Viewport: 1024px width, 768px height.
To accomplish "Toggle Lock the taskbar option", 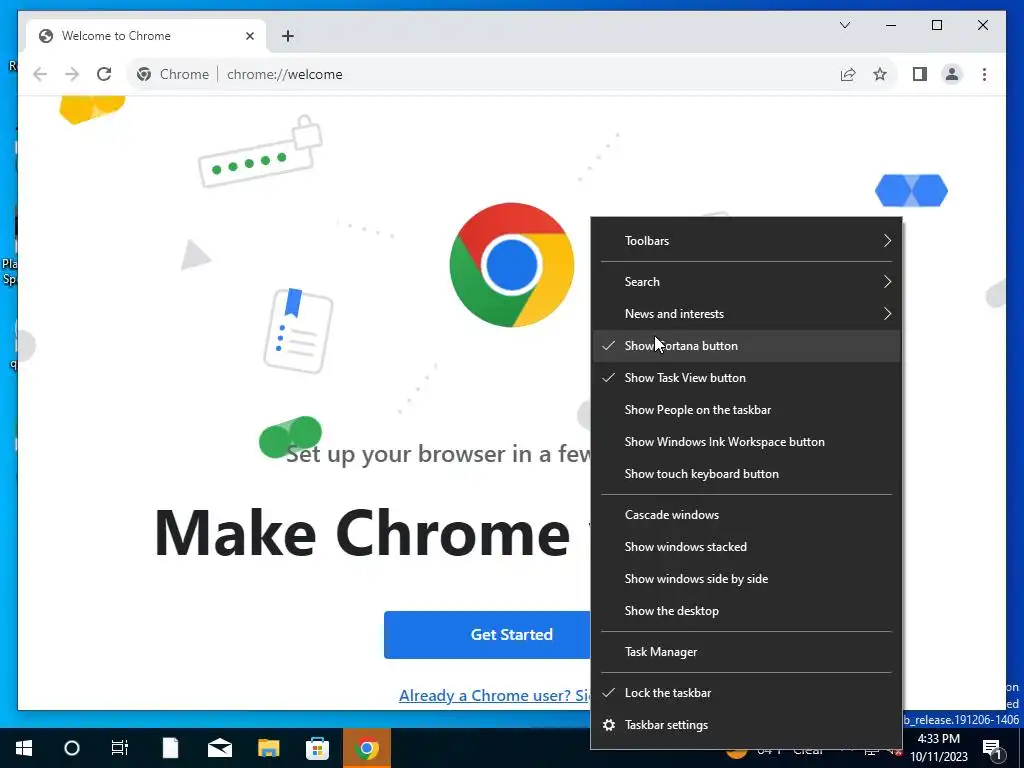I will [746, 693].
